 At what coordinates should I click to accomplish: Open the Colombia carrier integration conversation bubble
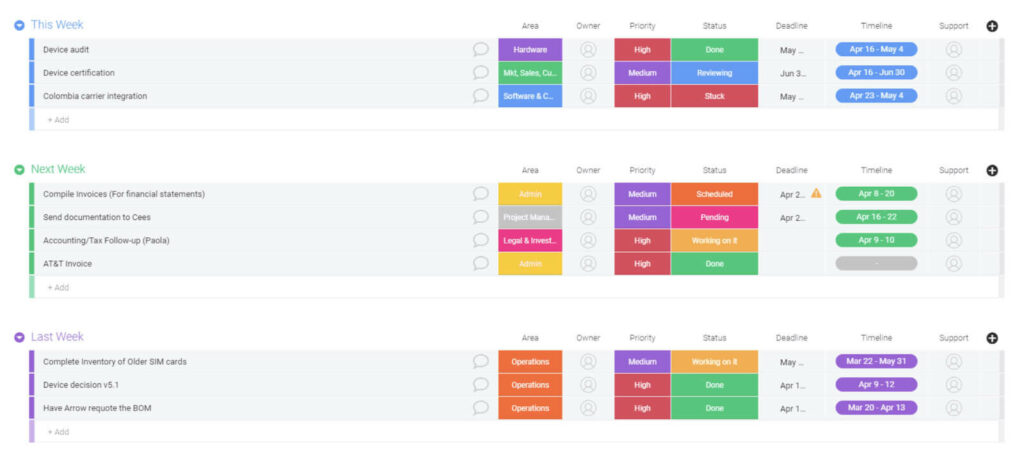click(481, 96)
